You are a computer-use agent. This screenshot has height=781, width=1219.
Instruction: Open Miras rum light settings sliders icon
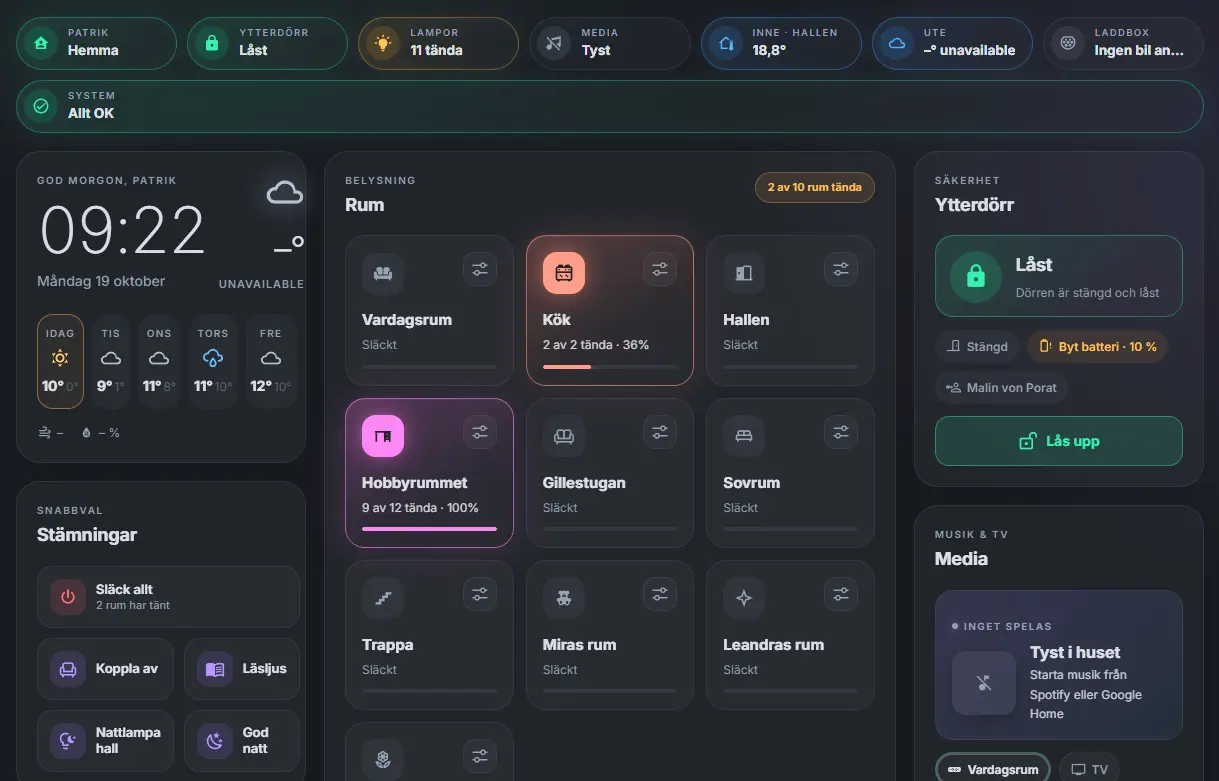pos(660,594)
